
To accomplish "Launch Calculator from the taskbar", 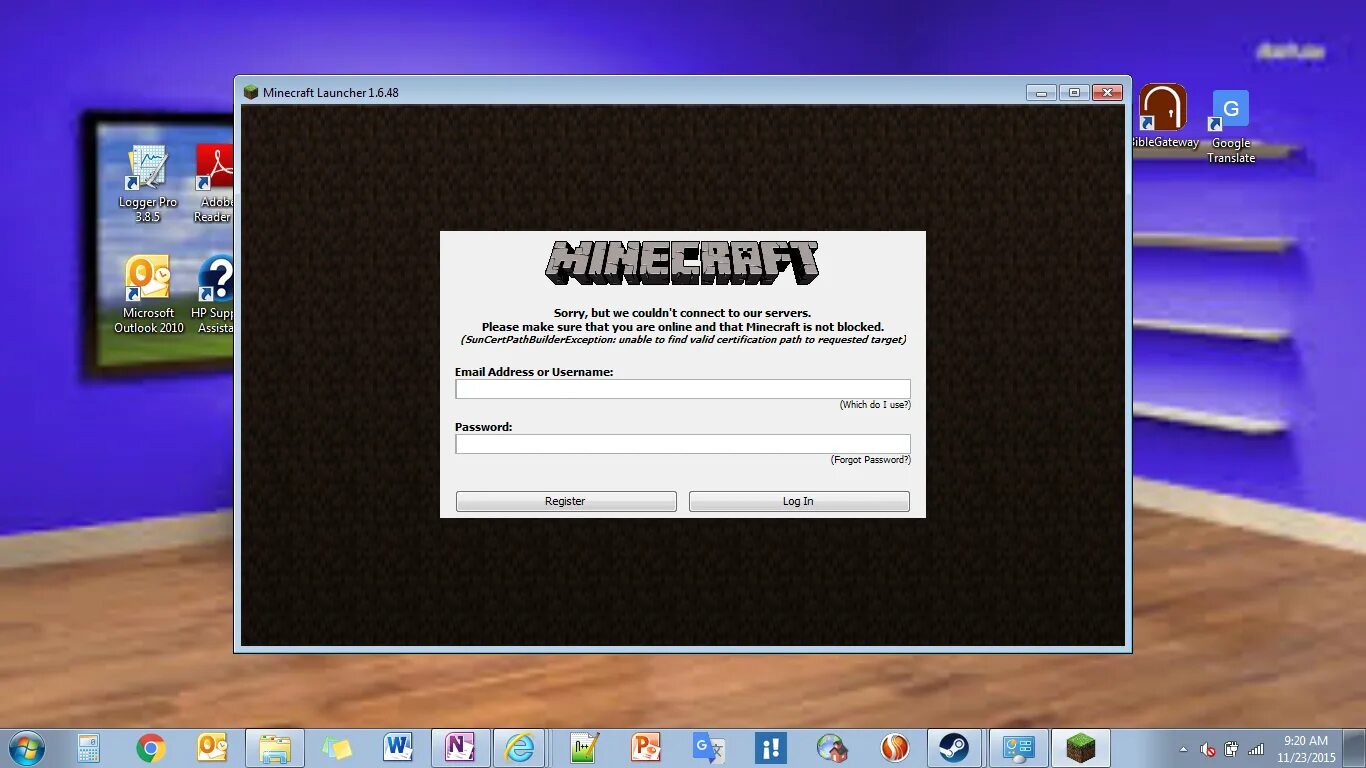I will click(88, 748).
